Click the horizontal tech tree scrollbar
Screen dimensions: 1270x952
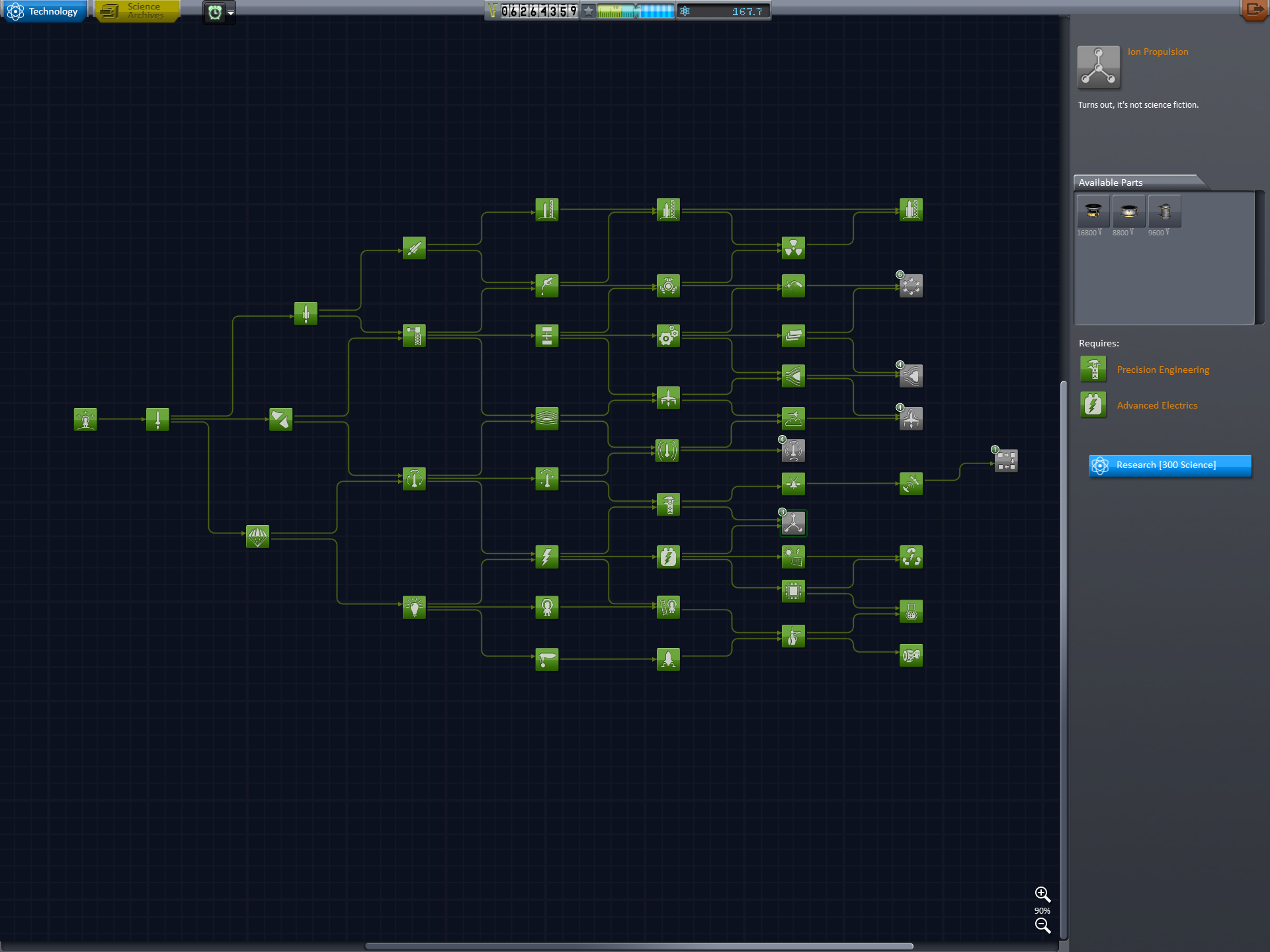click(x=639, y=946)
